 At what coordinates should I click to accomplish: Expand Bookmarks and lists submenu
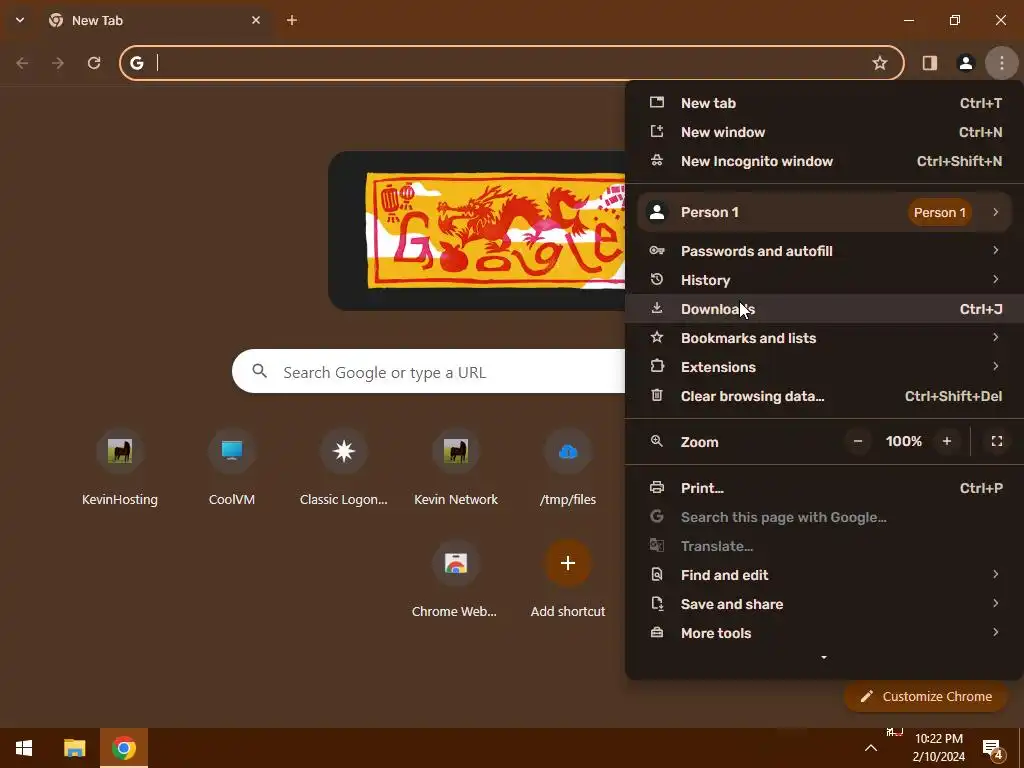[824, 338]
